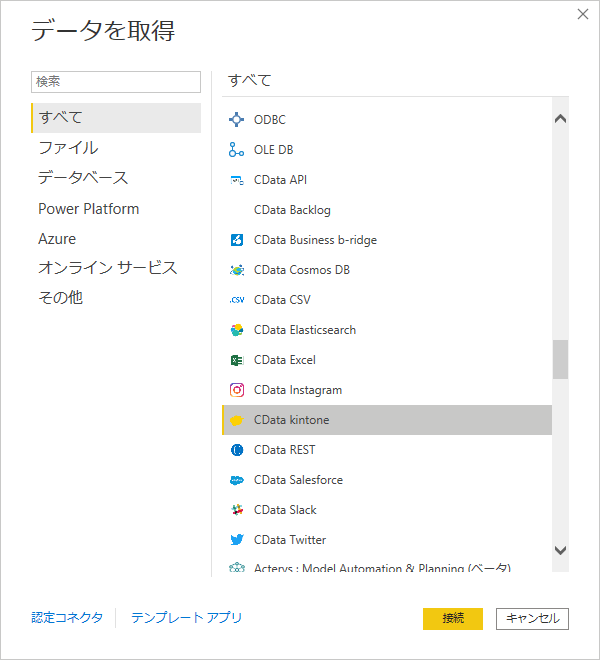600x660 pixels.
Task: Select the CData Slack entry
Action: tap(387, 510)
